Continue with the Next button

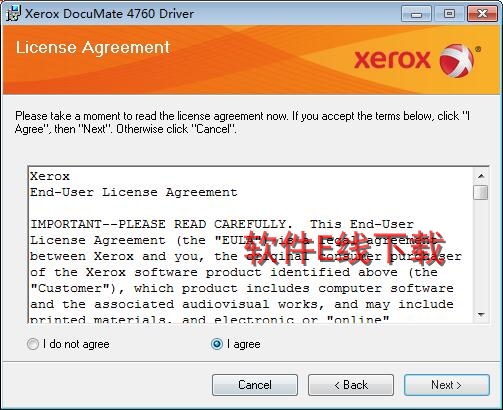pyautogui.click(x=447, y=385)
